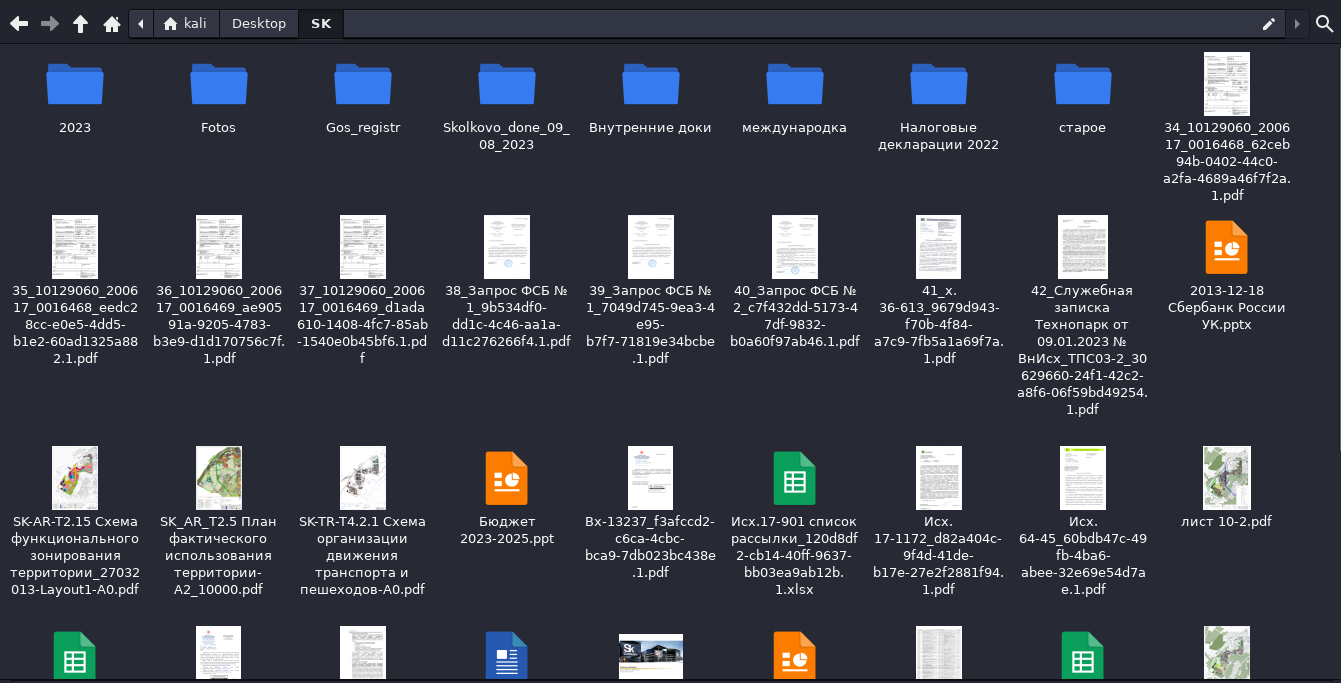Select SK-TR-T4.2.1 Схема организации движения thumbnail
1341x683 pixels.
click(x=363, y=478)
